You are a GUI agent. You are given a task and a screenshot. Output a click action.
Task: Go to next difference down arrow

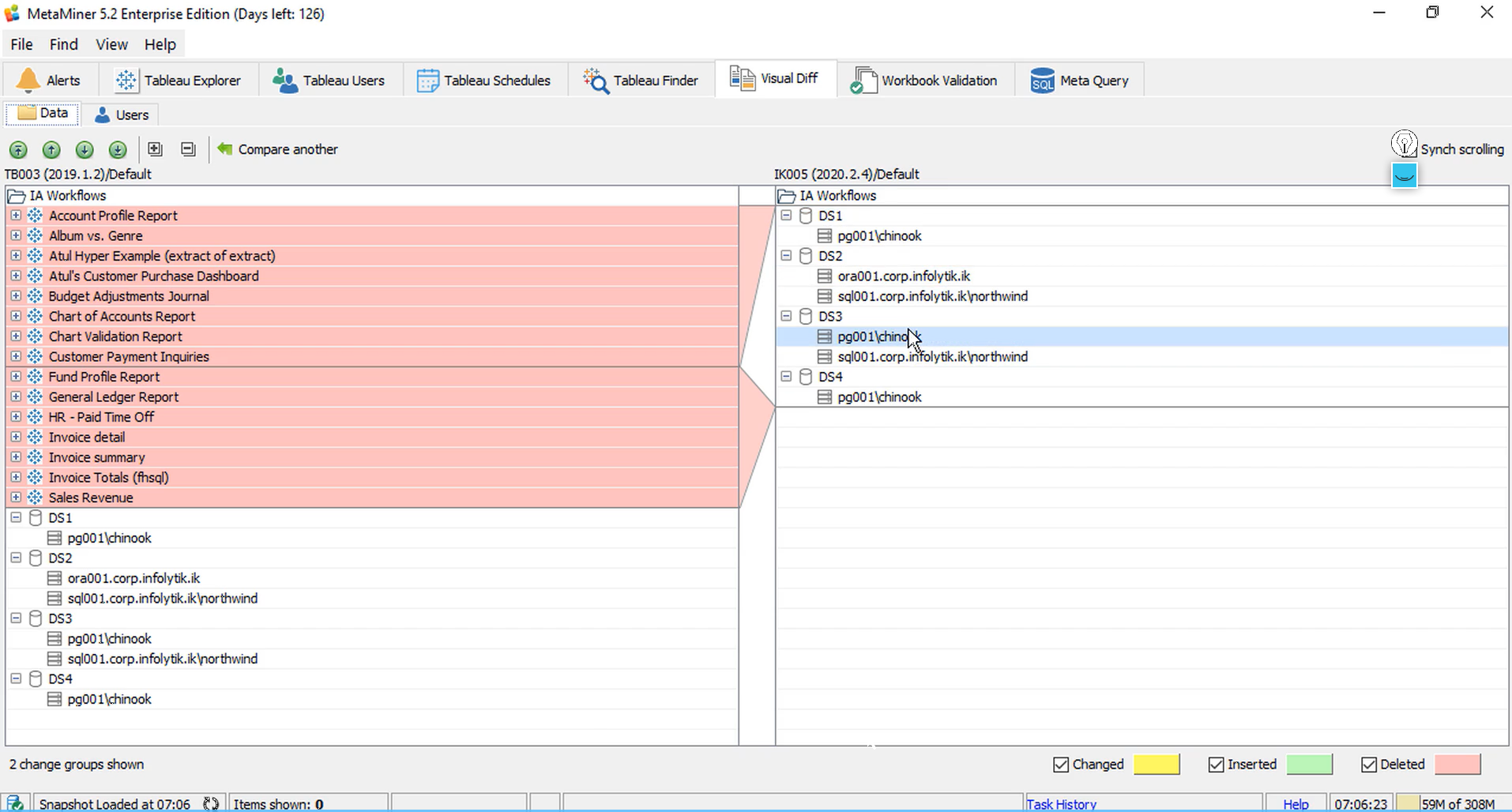coord(85,149)
